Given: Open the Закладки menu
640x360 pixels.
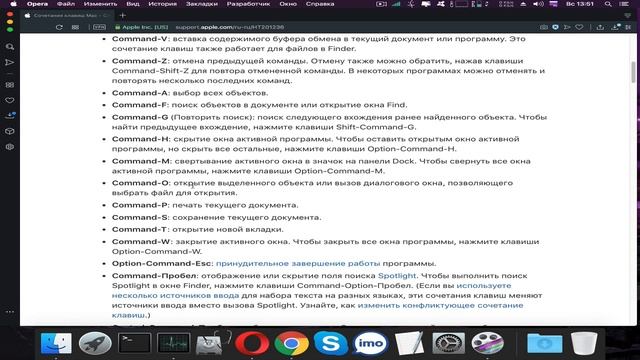Looking at the screenshot, I should 202,4.
